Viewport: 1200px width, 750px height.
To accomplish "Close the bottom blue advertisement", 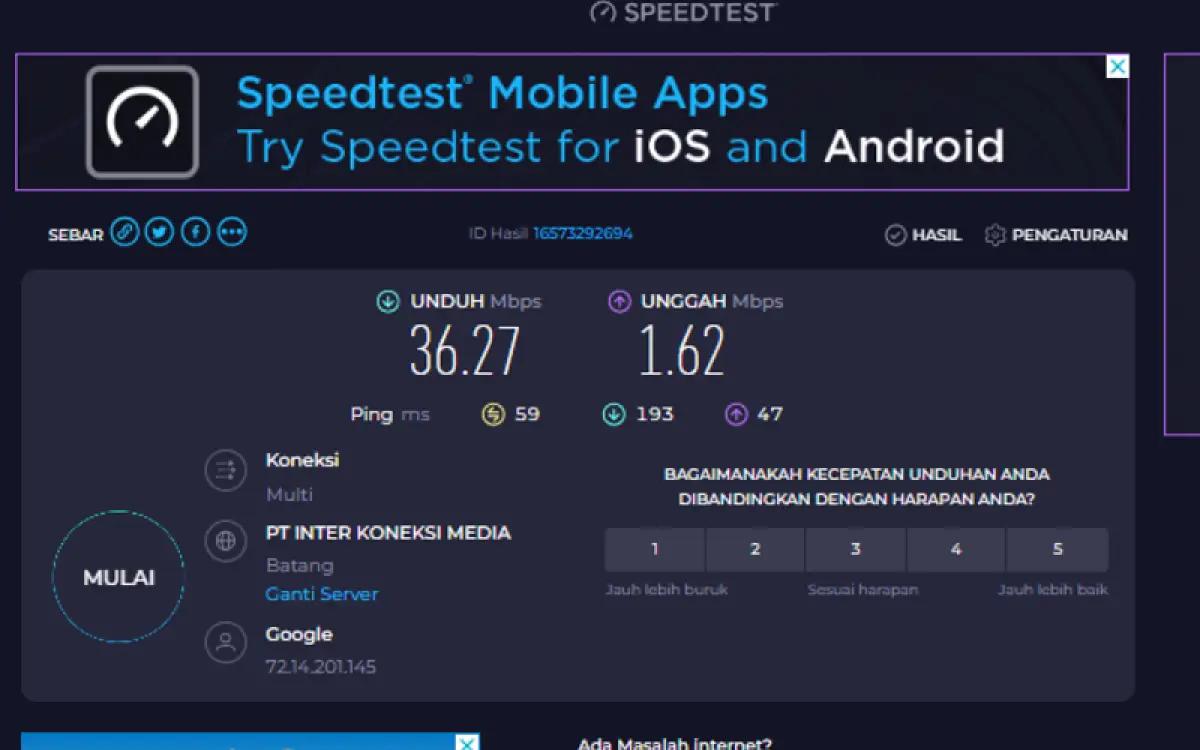I will tap(467, 742).
